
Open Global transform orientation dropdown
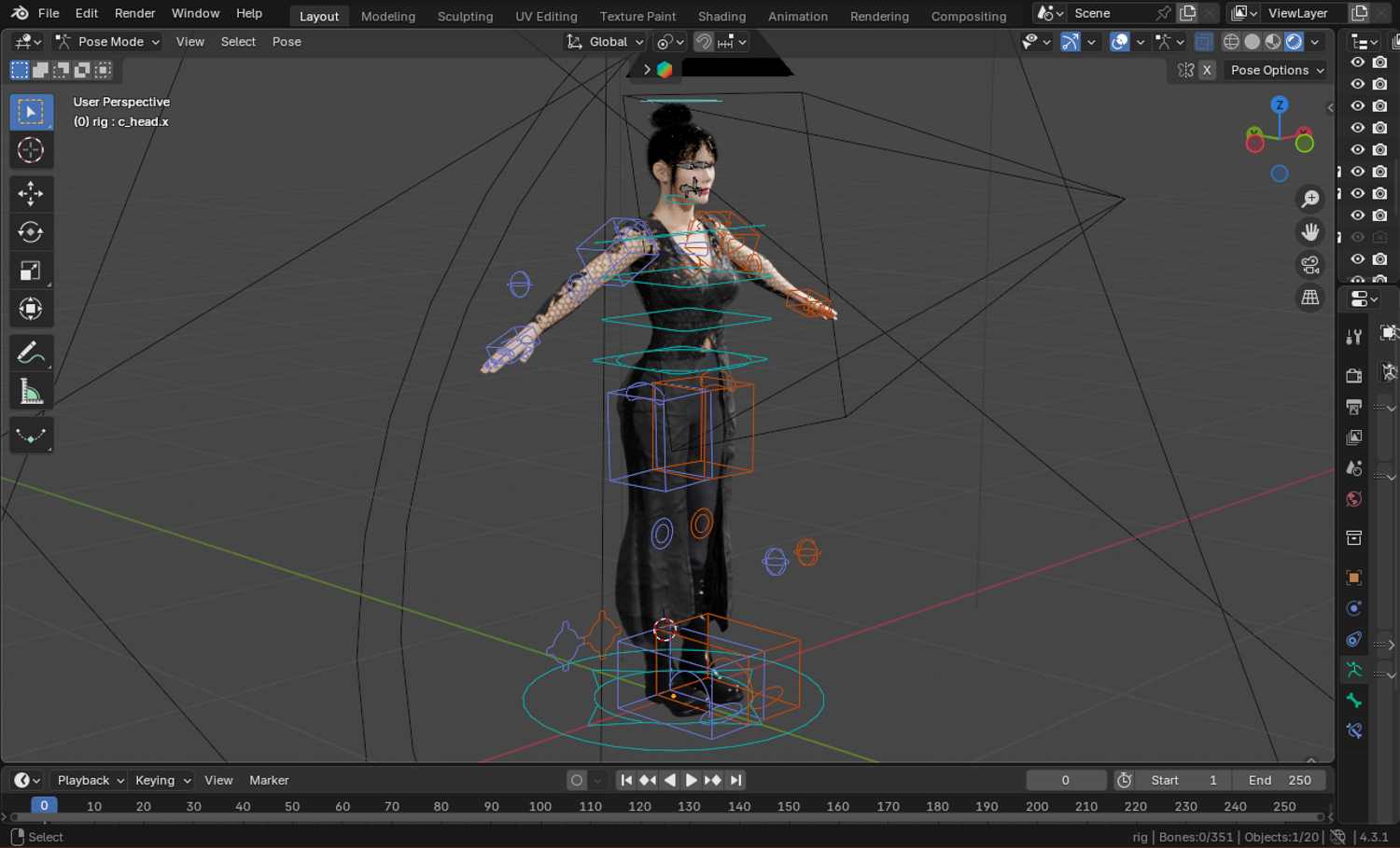605,42
